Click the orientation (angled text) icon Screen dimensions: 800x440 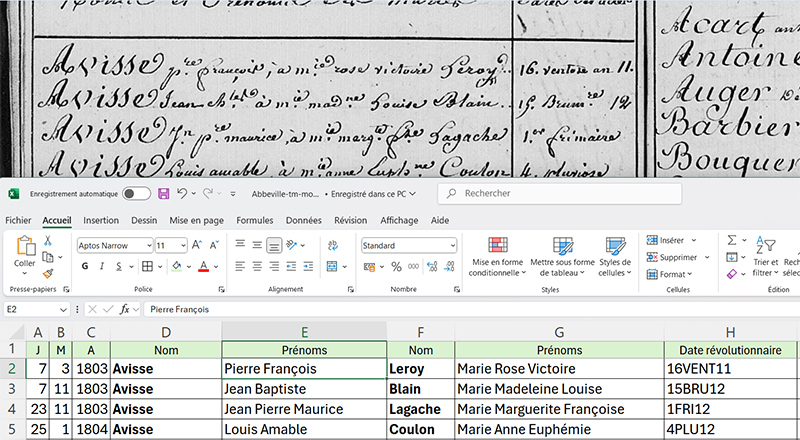point(292,246)
